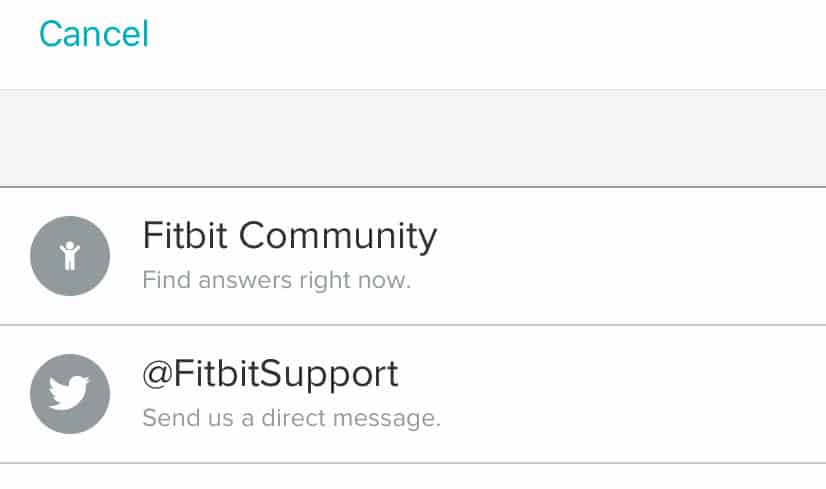
Task: Click the "@" symbol in @FitbitSupport
Action: (x=158, y=375)
